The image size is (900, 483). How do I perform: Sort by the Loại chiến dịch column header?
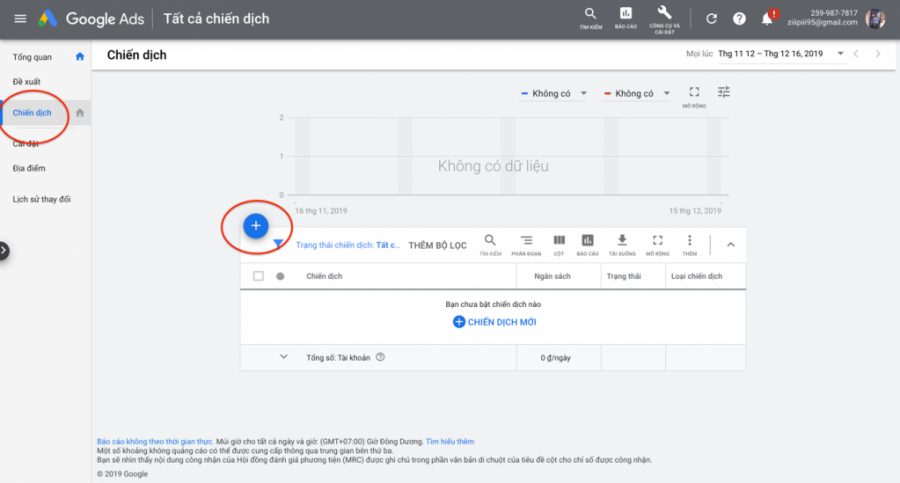click(x=697, y=276)
